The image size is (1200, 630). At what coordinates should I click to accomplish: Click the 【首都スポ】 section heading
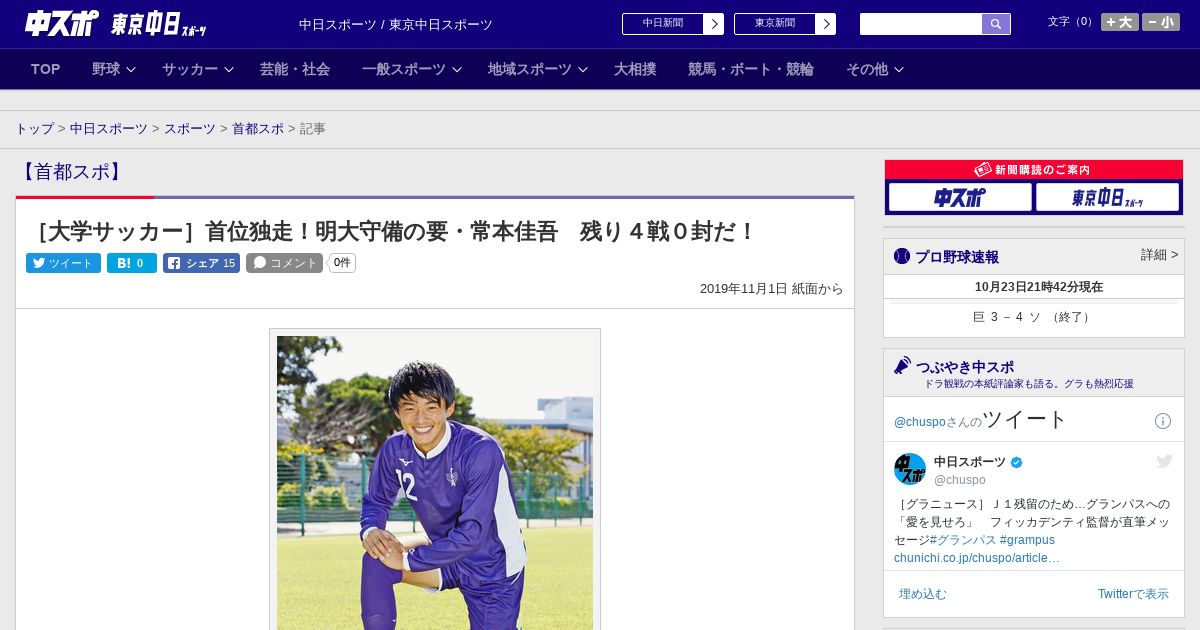[71, 172]
